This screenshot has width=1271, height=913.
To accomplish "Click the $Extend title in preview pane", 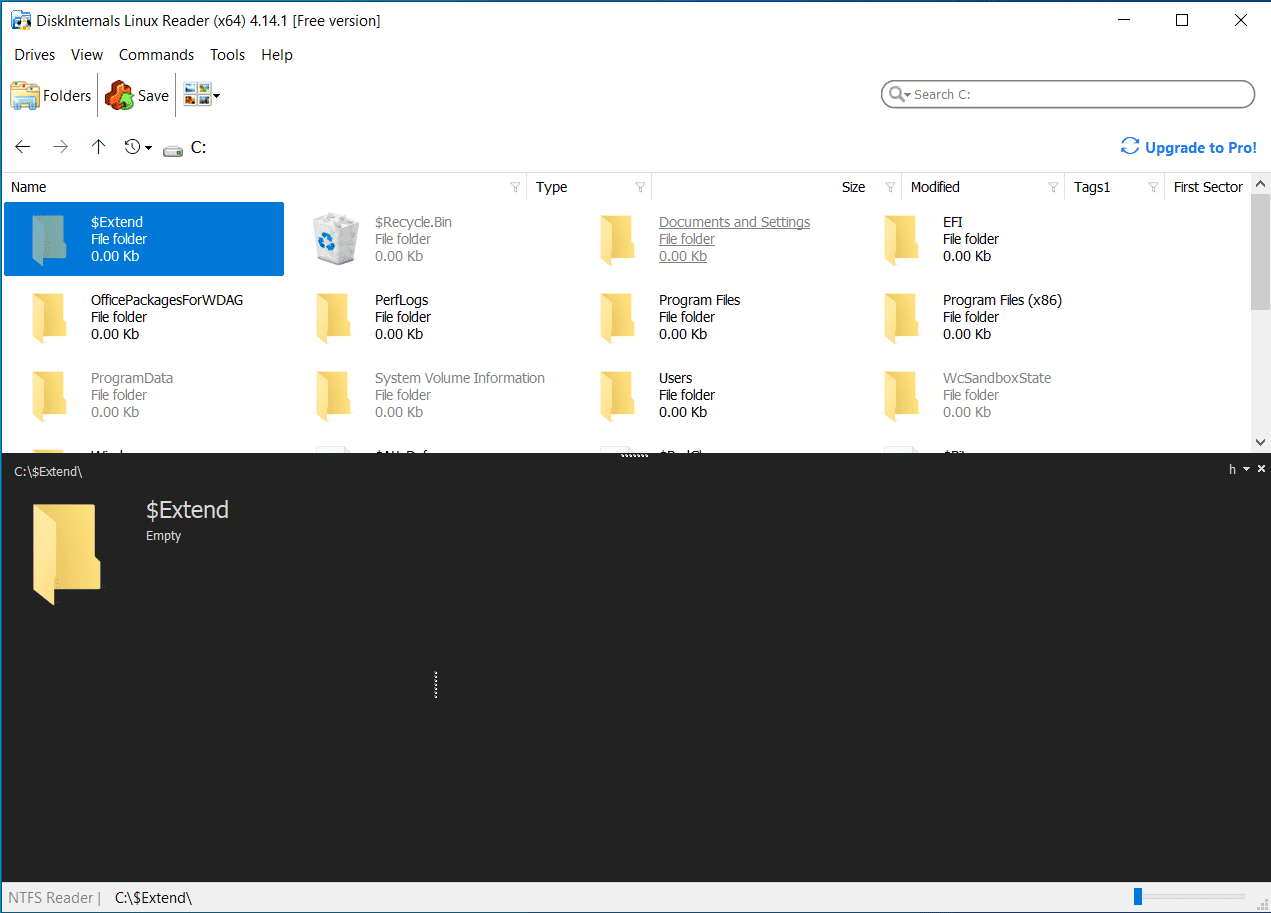I will (187, 509).
